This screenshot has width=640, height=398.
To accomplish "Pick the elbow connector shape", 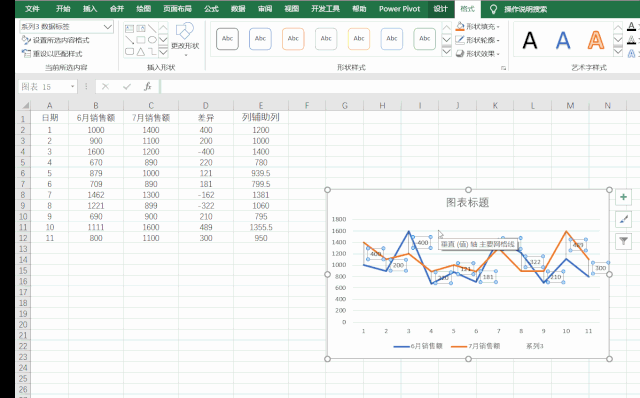I will coord(152,51).
